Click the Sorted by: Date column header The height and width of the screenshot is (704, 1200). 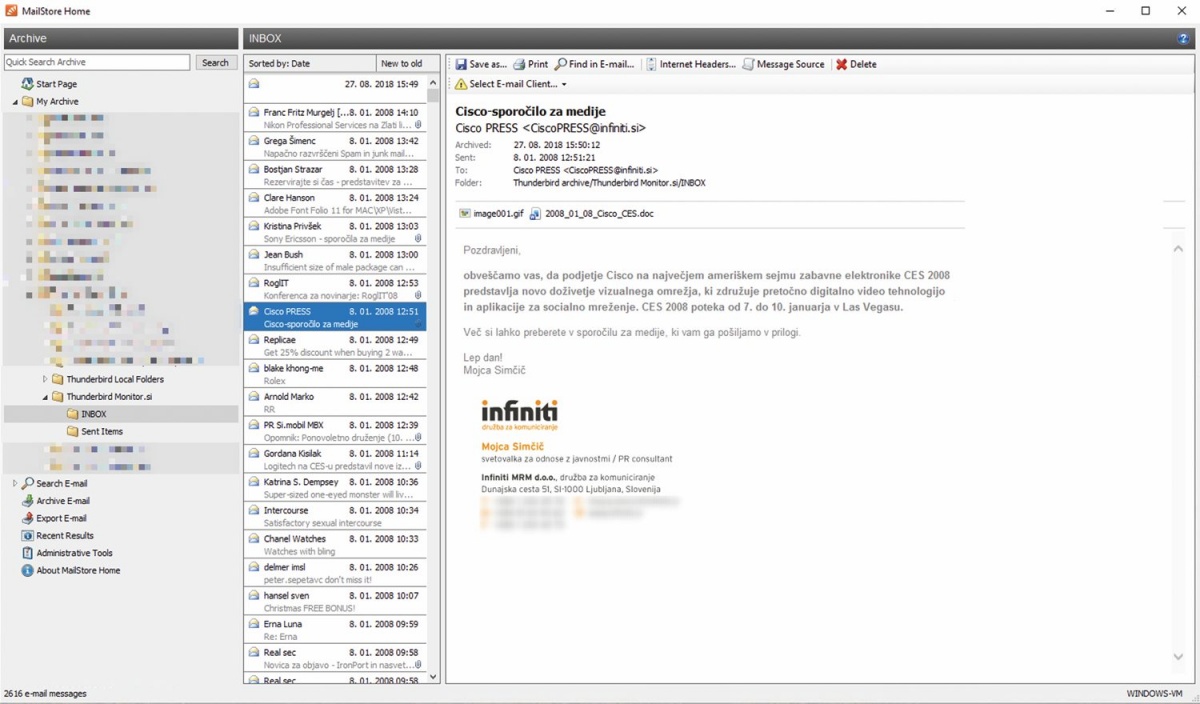point(310,63)
